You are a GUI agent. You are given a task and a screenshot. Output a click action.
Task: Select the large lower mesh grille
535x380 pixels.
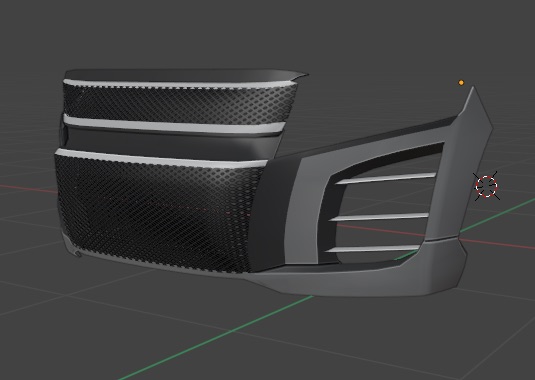[157, 215]
